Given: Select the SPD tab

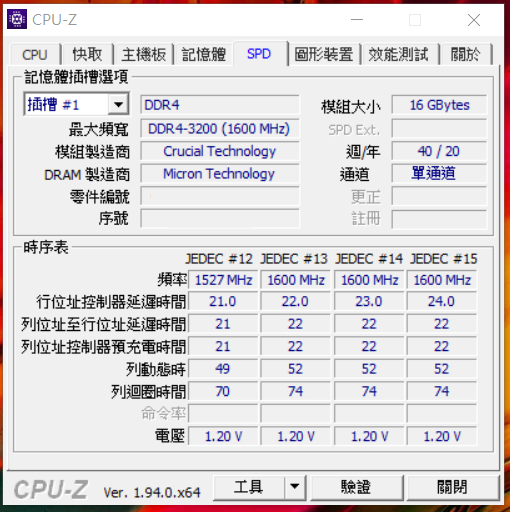Looking at the screenshot, I should click(259, 54).
